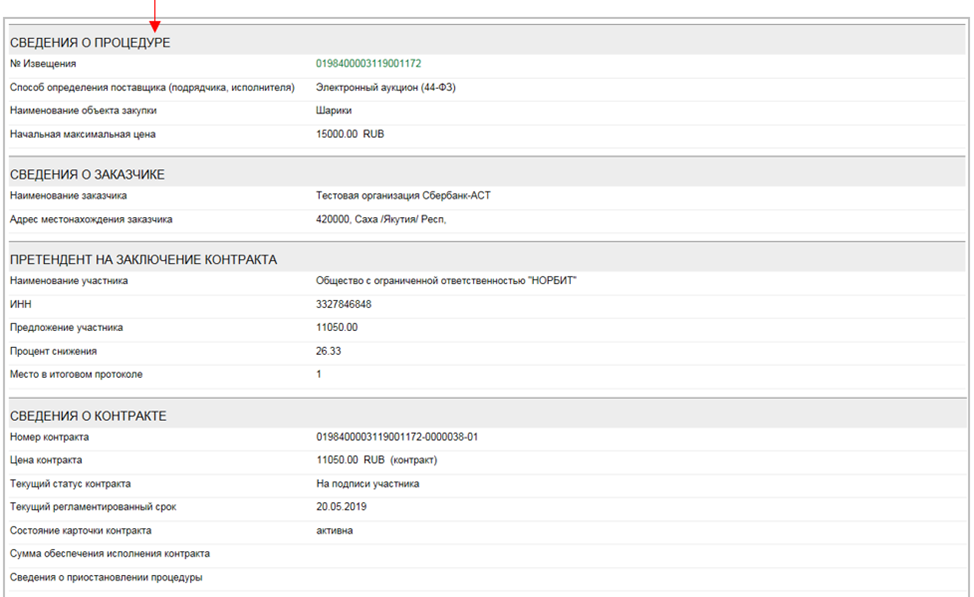
Task: Select the «Претендент на заключение контракта» header
Action: (143, 260)
